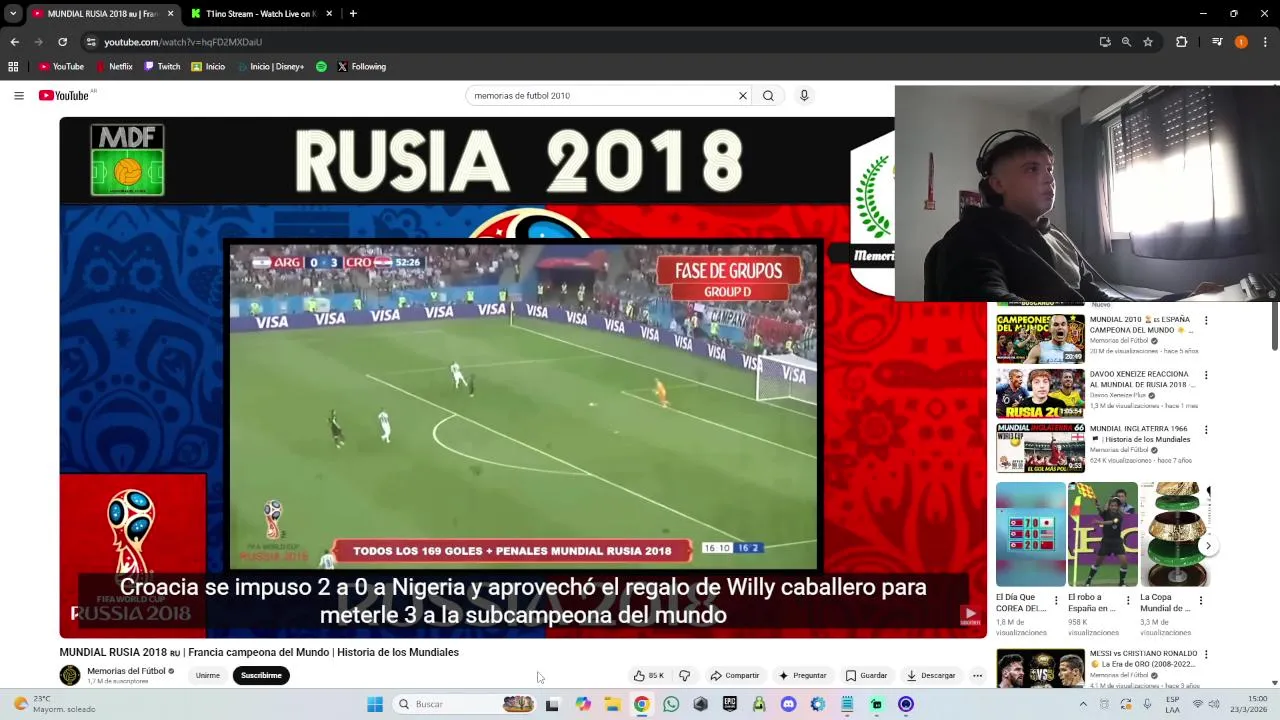Open options for 'El robo a España' short

coord(1128,601)
